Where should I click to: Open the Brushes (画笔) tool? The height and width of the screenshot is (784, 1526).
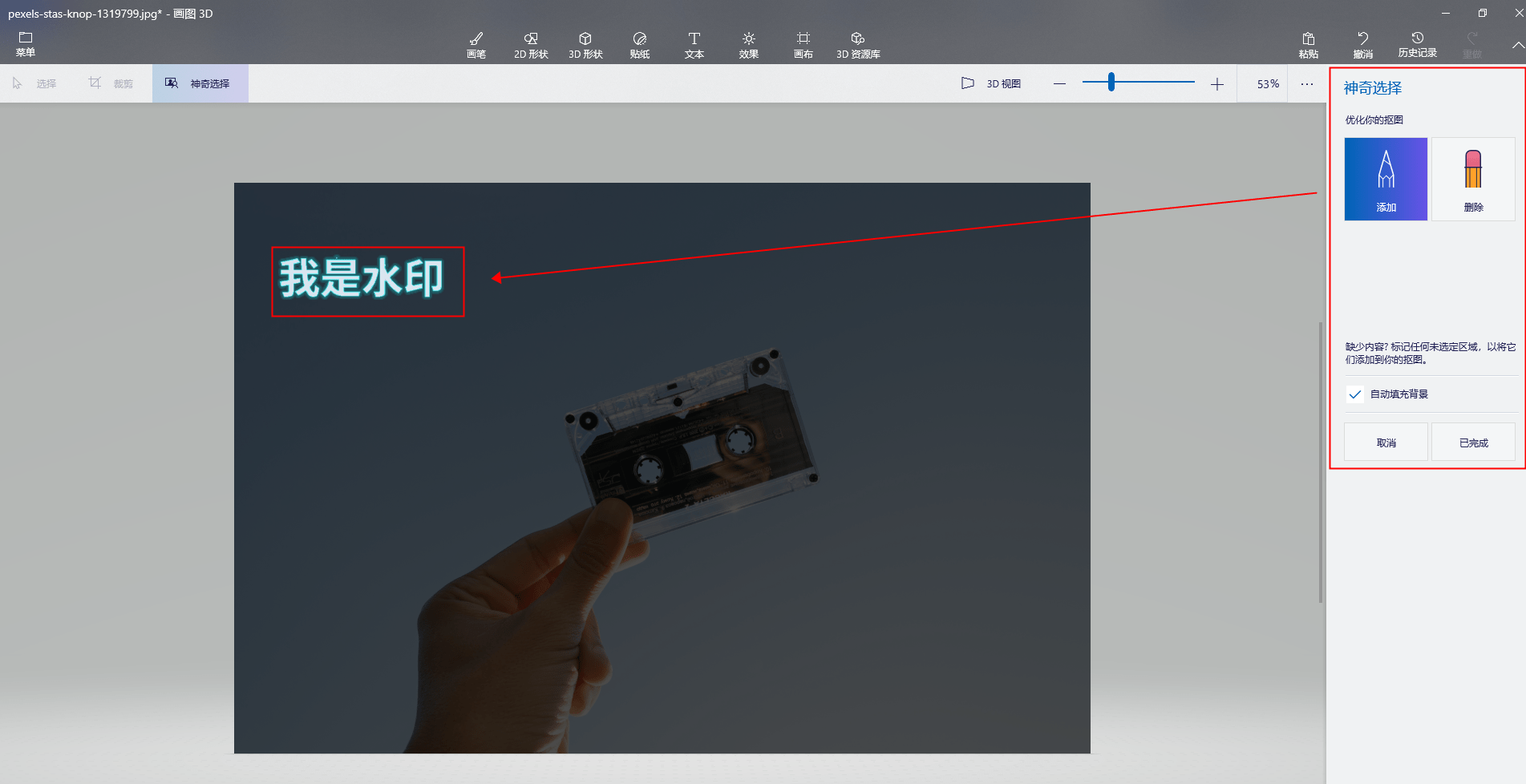click(x=476, y=45)
